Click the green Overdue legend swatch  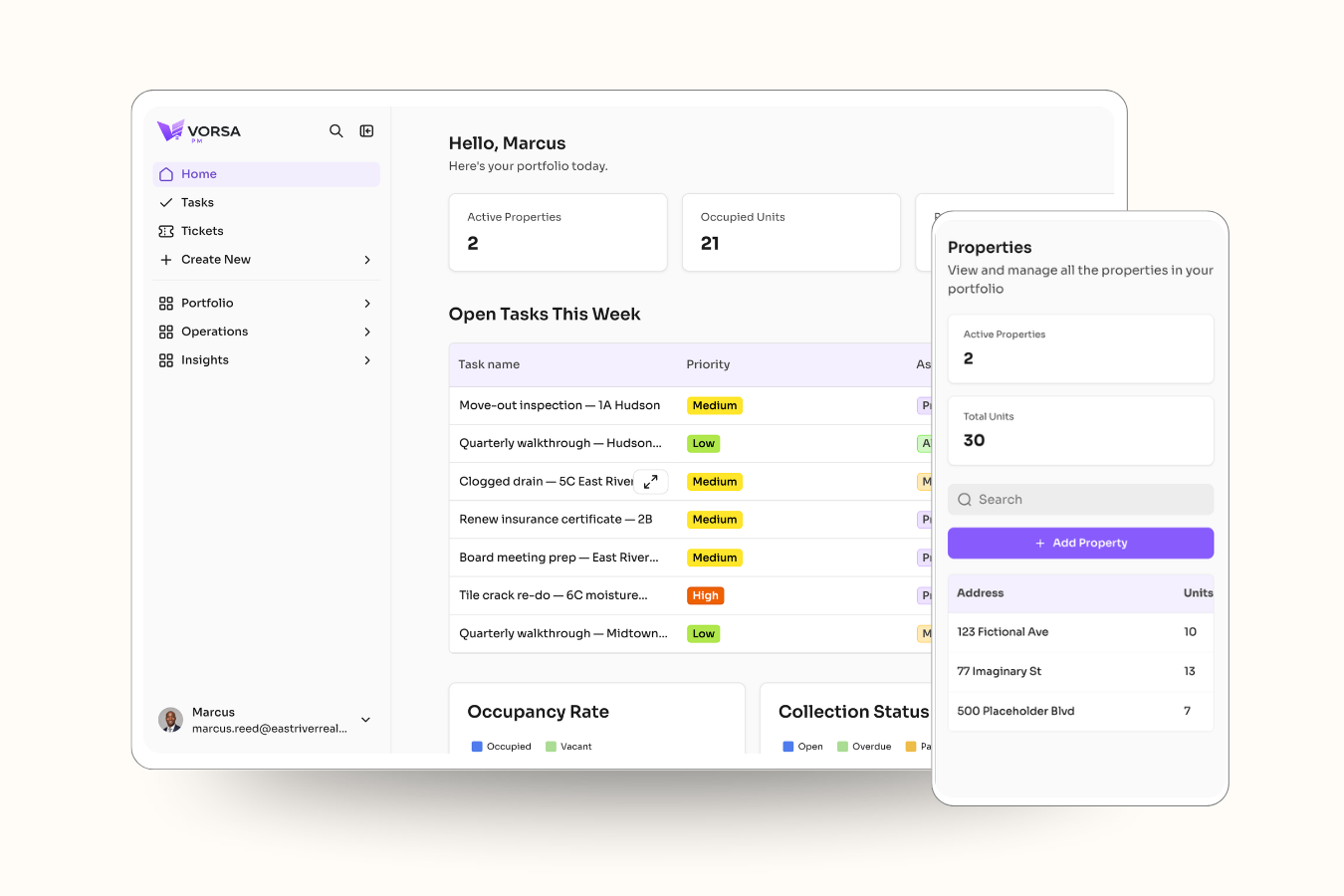(842, 747)
